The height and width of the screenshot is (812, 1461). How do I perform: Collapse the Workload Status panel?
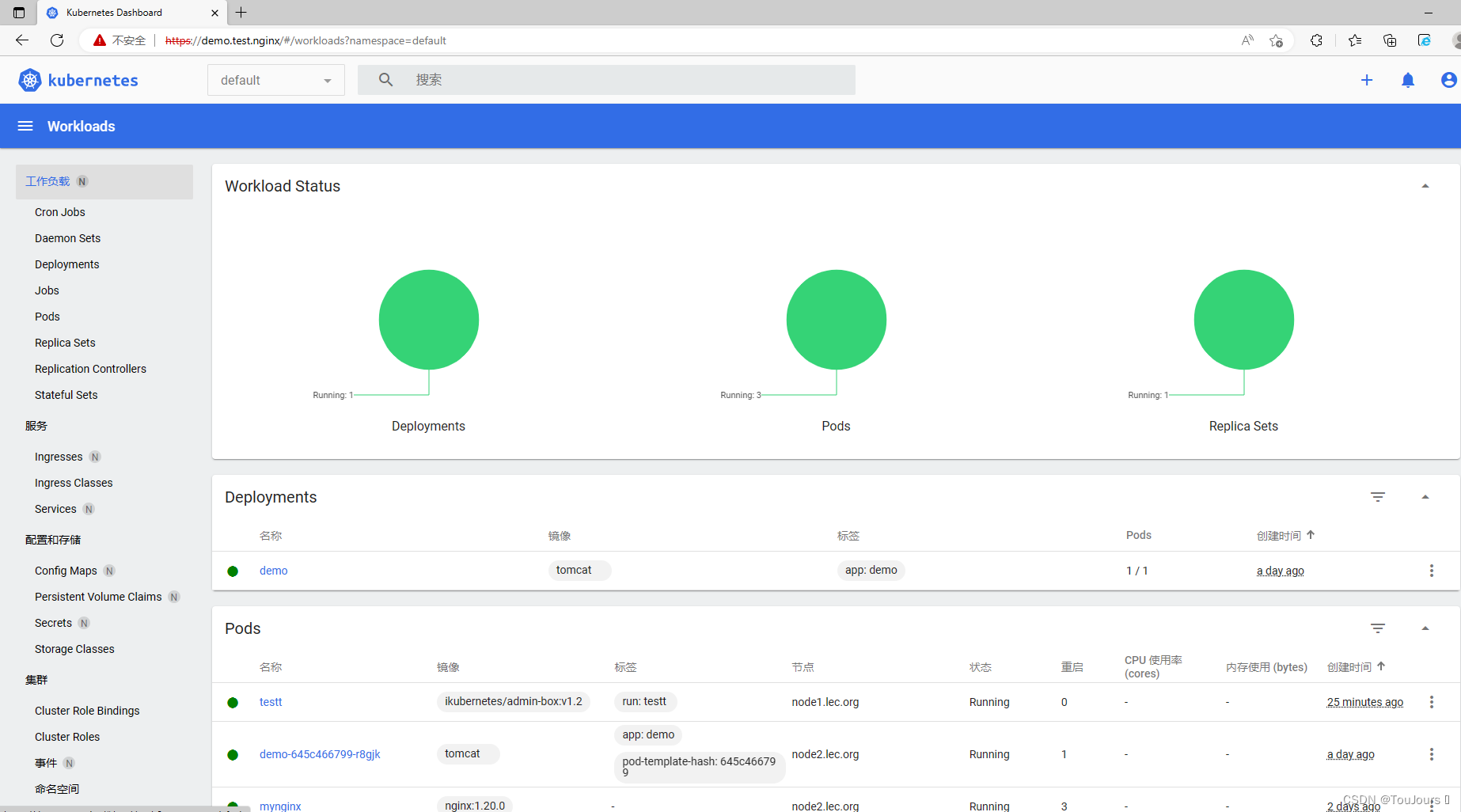pos(1425,185)
